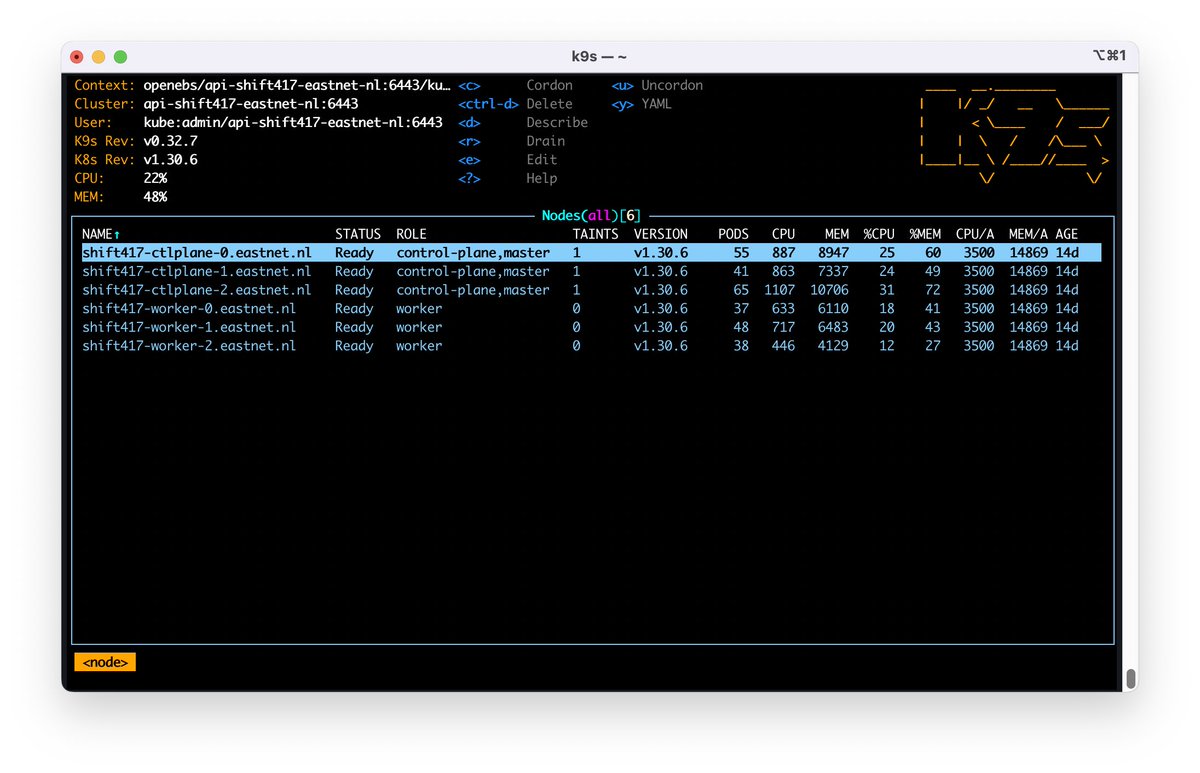Click the worker role of worker-0 row
This screenshot has height=773, width=1200.
(x=419, y=308)
